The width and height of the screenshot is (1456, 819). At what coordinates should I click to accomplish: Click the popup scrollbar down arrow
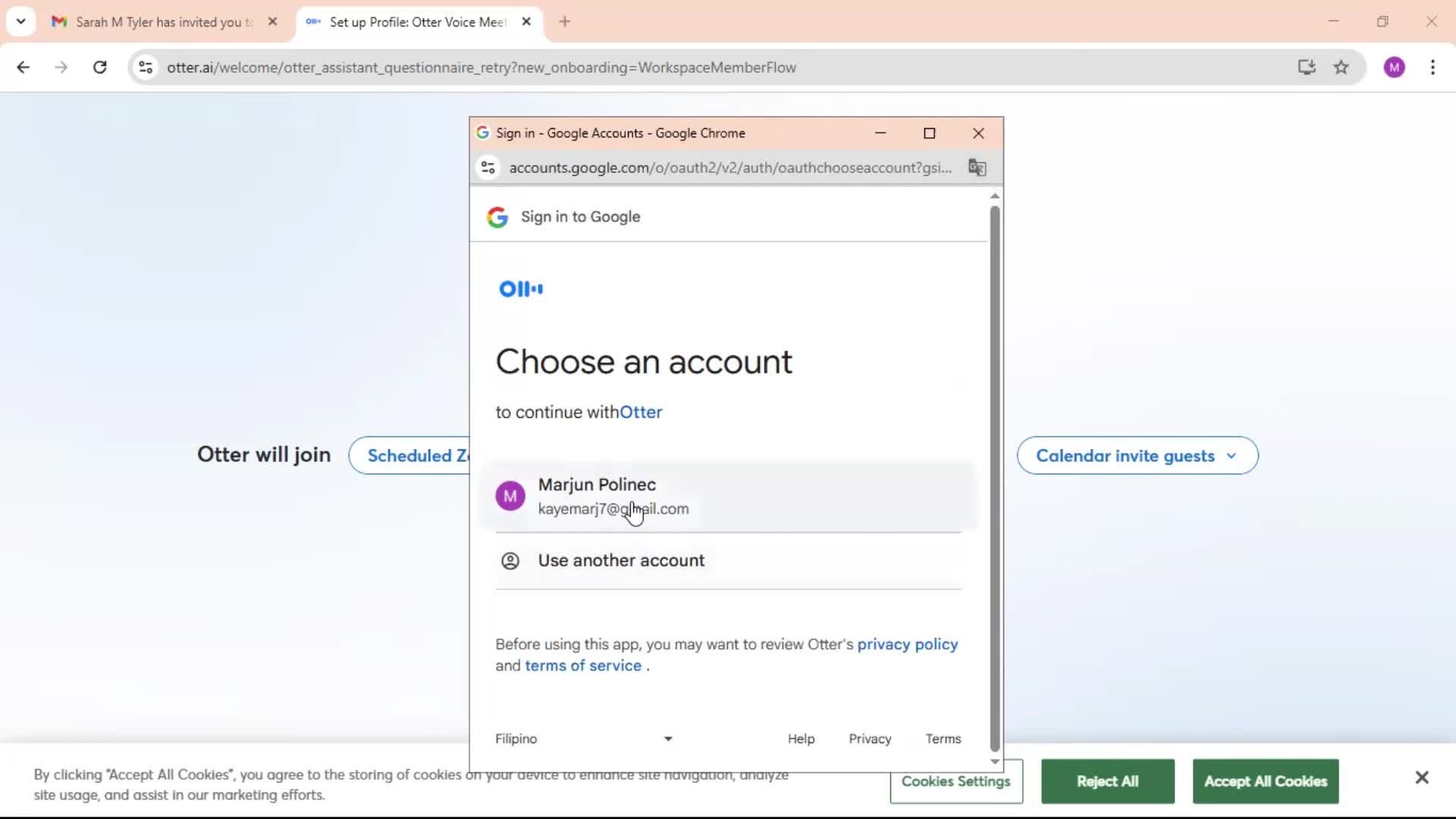[995, 761]
